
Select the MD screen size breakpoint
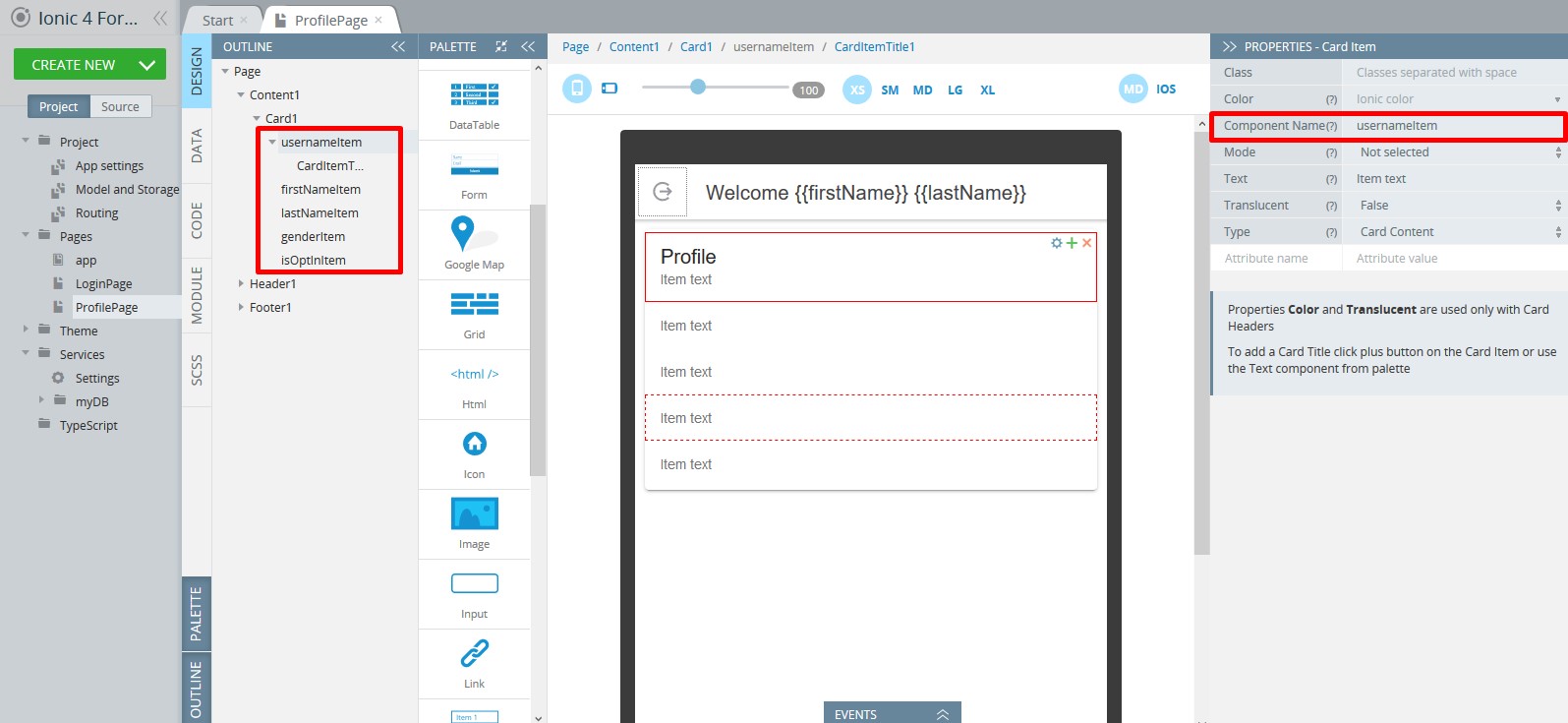coord(922,90)
